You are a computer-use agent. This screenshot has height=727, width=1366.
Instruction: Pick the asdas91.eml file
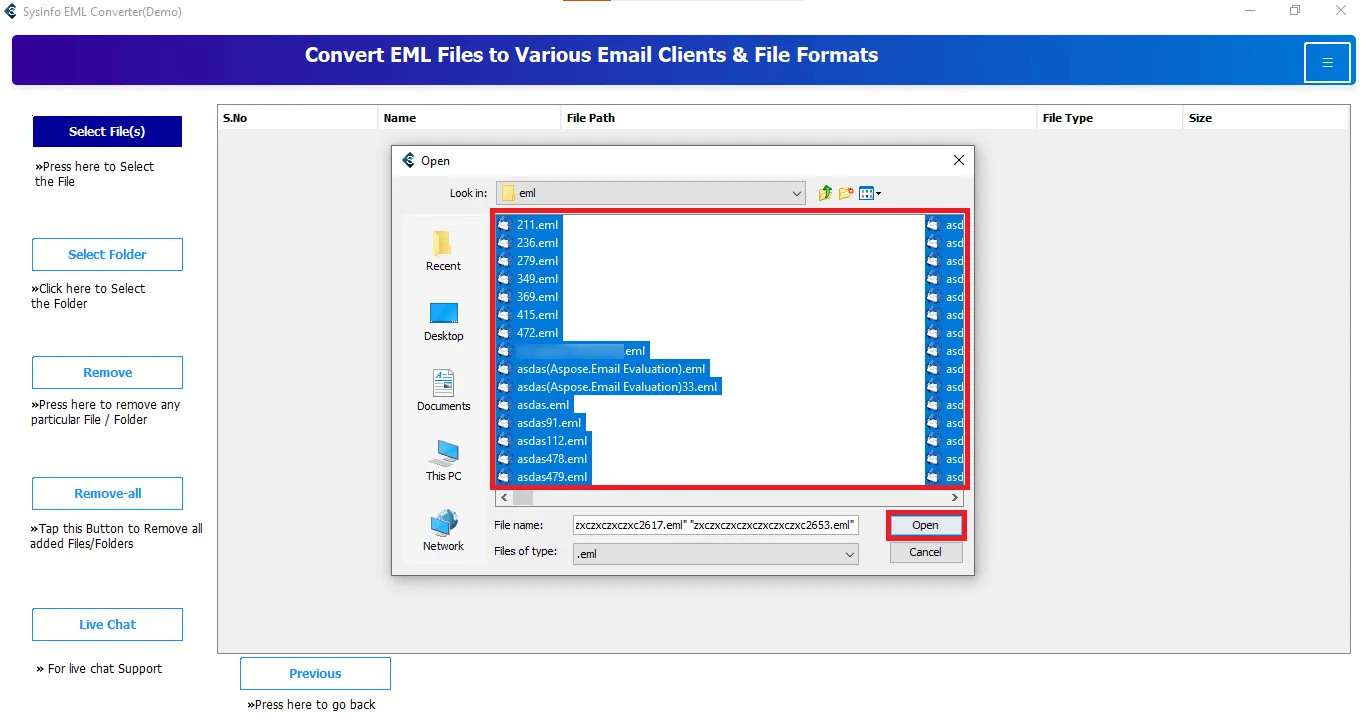(540, 423)
